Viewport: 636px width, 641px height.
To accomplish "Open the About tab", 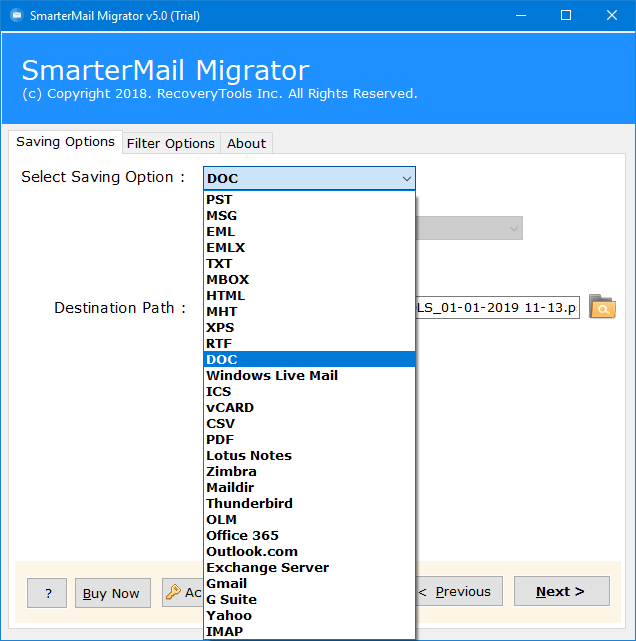I will (x=246, y=143).
